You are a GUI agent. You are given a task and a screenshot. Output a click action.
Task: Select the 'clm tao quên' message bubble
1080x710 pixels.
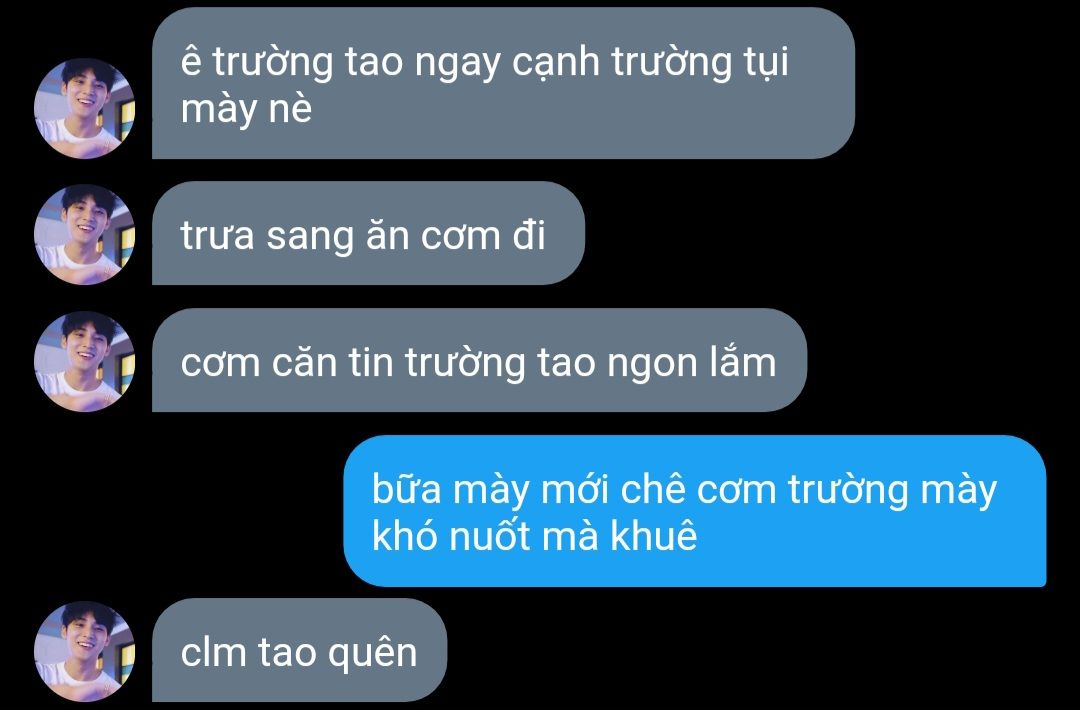(300, 650)
